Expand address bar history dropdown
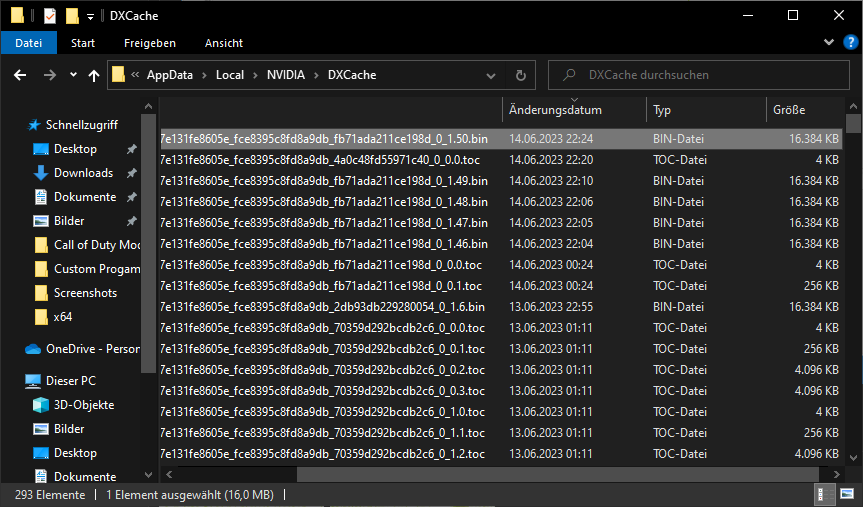 (x=491, y=75)
